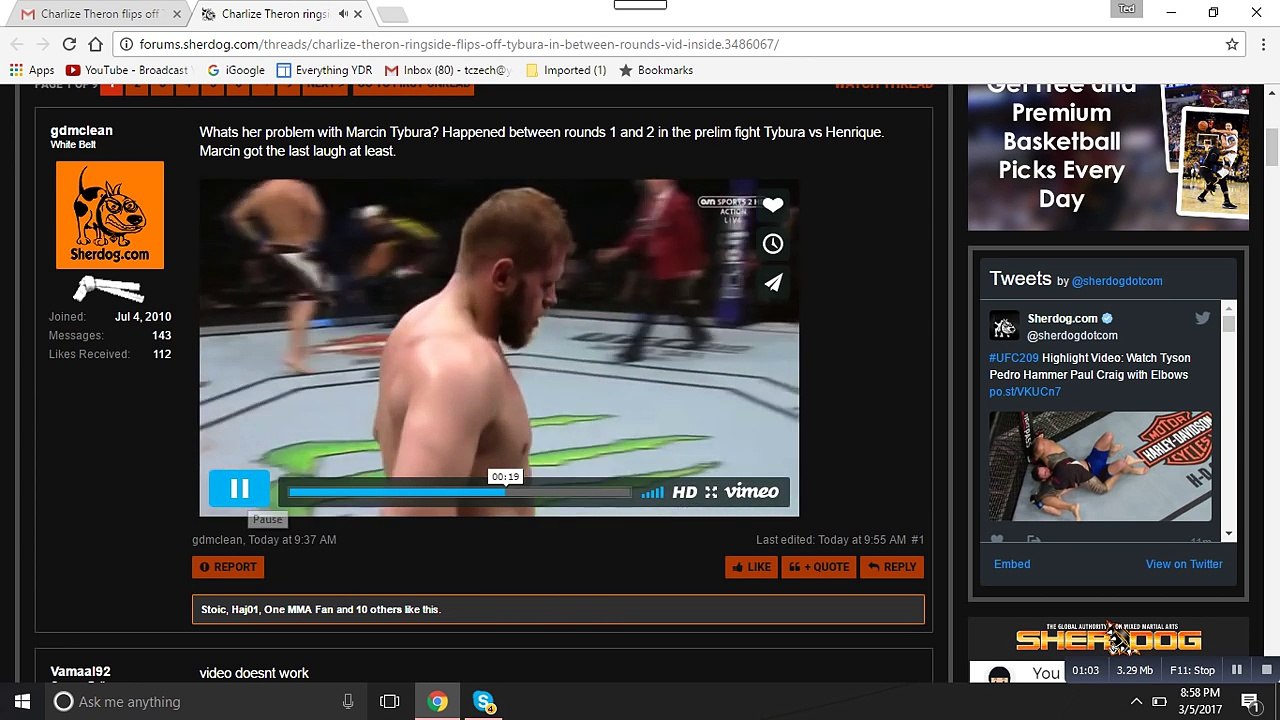The image size is (1280, 720).
Task: Pause the screen recording
Action: 1237,670
